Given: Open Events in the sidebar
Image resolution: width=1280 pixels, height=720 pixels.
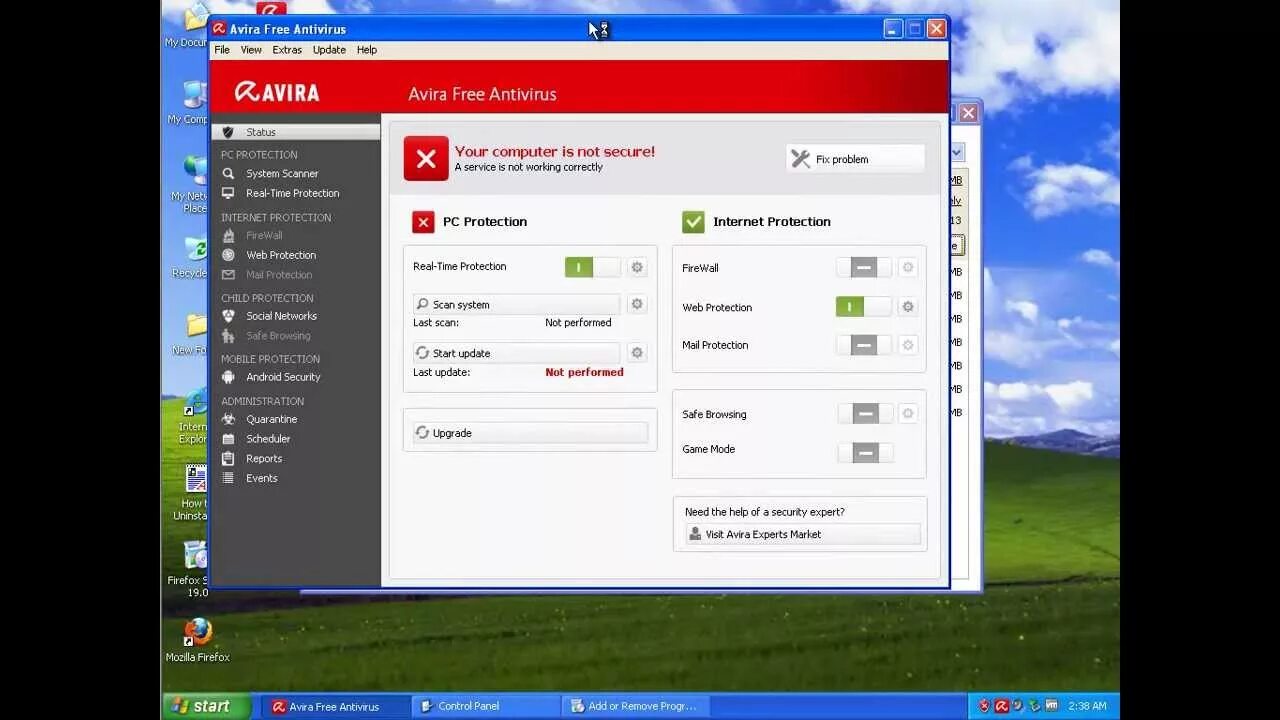Looking at the screenshot, I should (262, 478).
